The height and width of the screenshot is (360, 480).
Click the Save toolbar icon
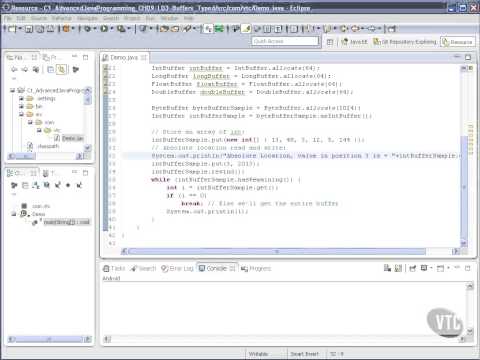click(29, 29)
